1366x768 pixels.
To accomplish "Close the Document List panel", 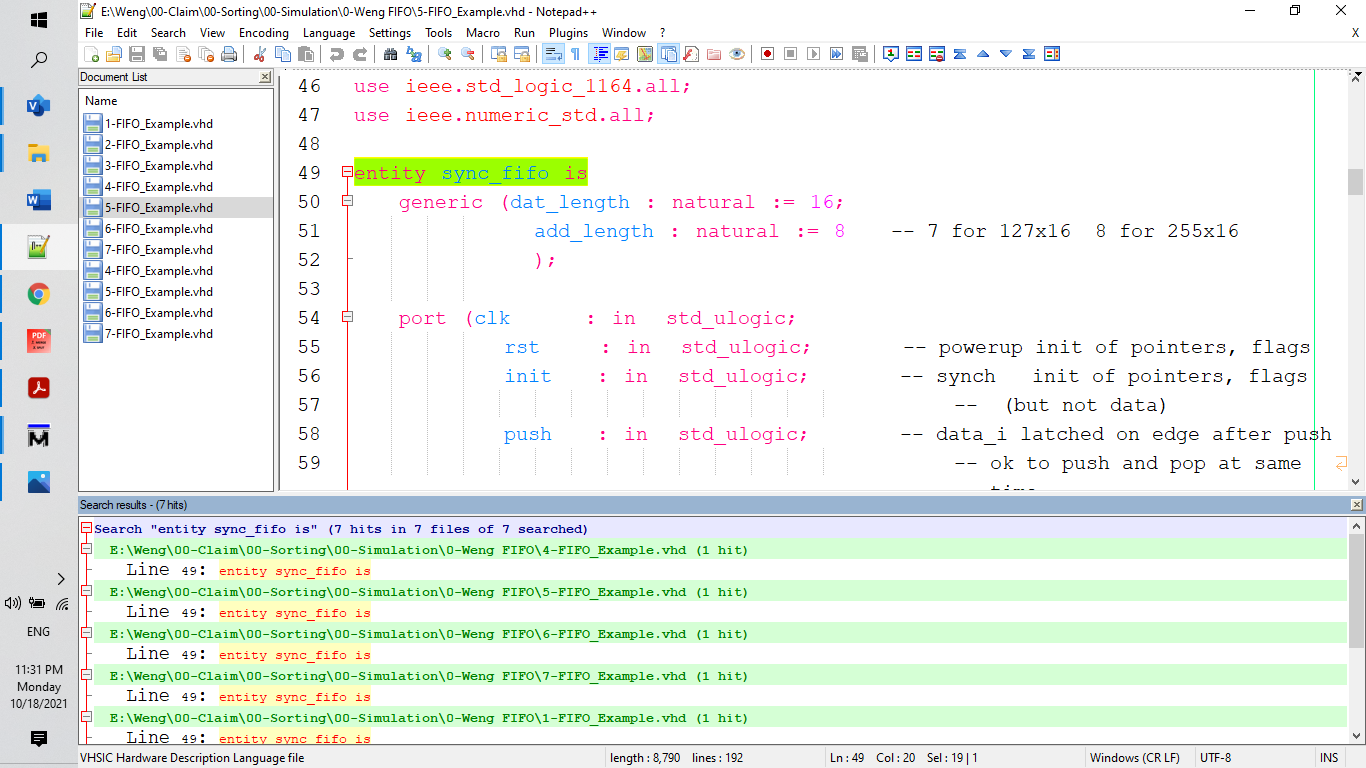I will pyautogui.click(x=265, y=77).
